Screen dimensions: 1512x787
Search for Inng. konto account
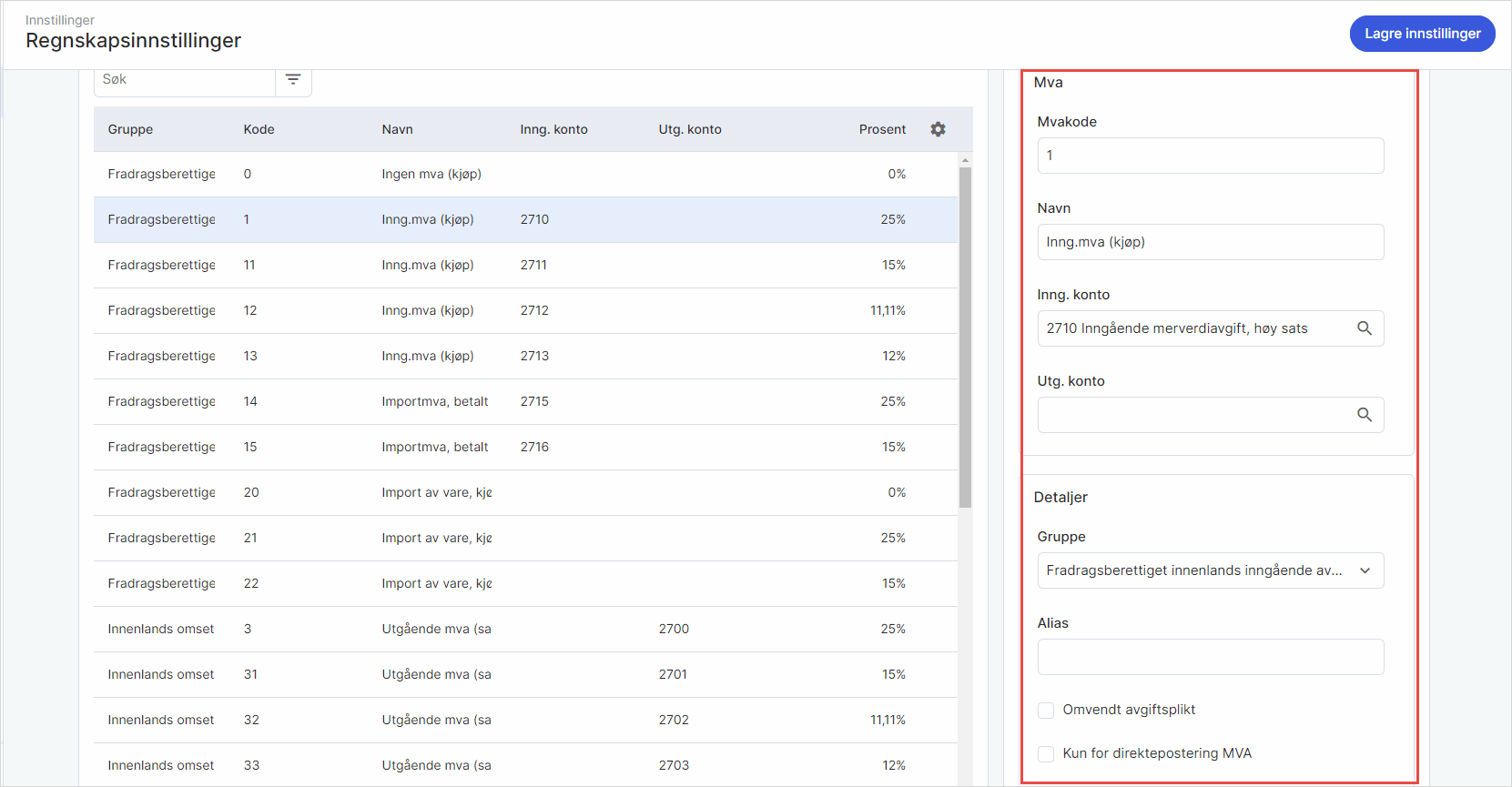click(1364, 328)
